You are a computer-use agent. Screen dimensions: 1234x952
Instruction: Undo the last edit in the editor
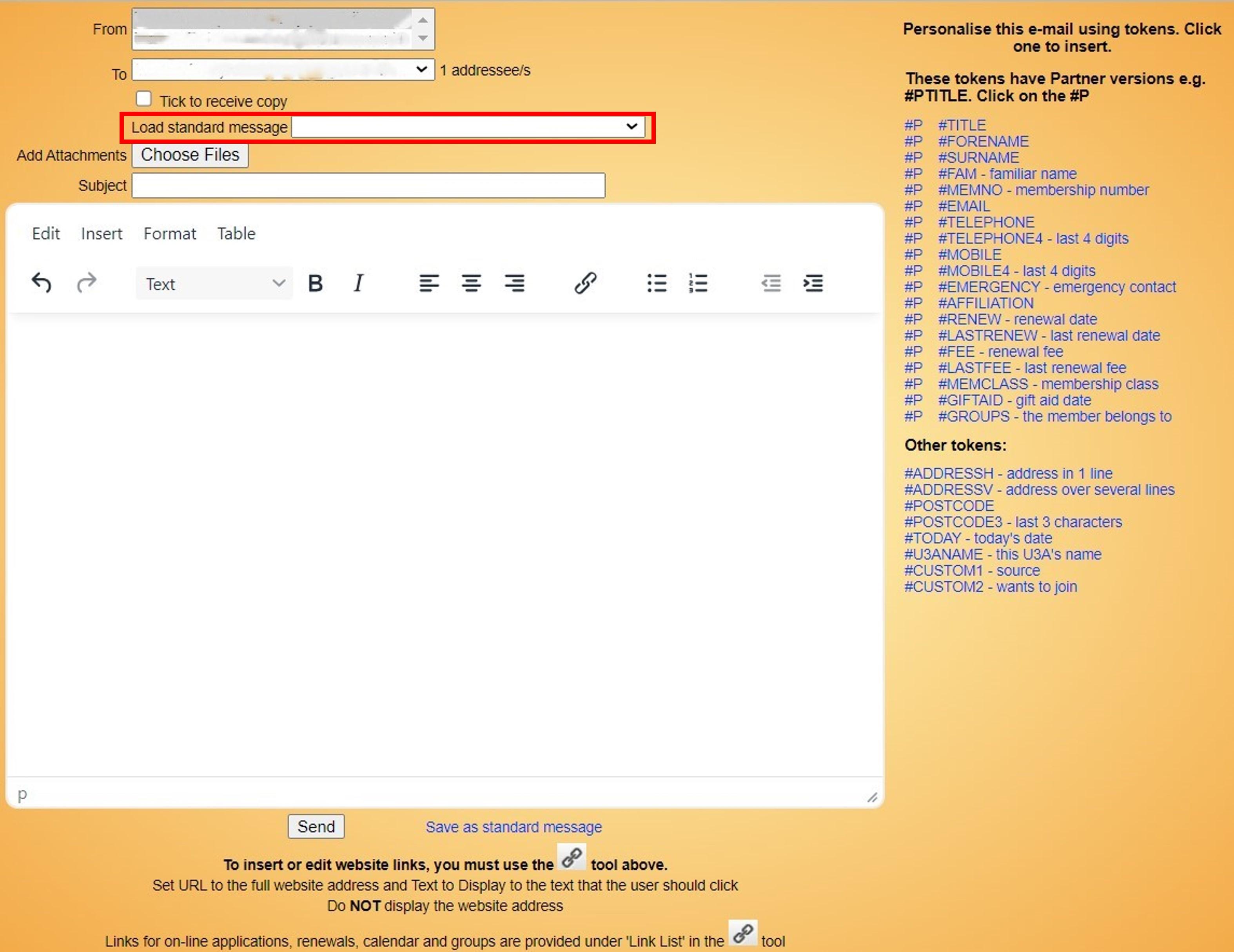coord(41,283)
